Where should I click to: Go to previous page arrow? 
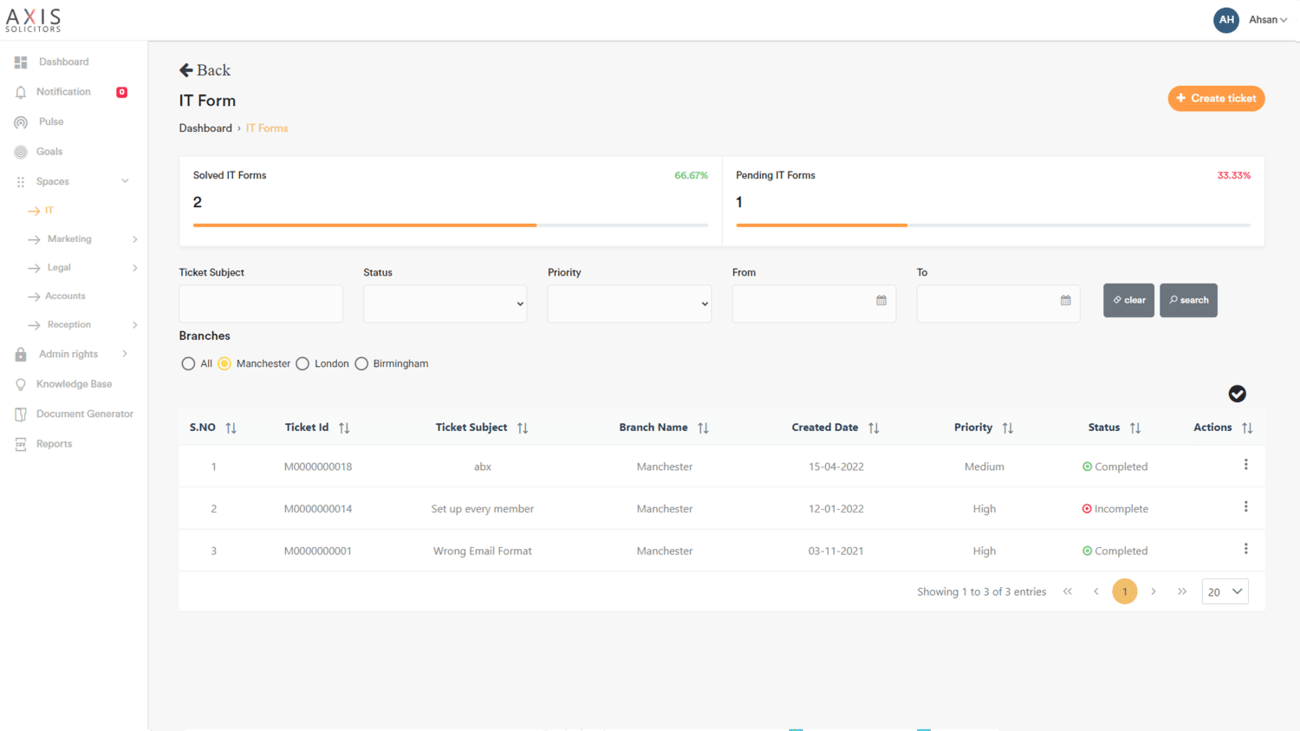point(1096,592)
